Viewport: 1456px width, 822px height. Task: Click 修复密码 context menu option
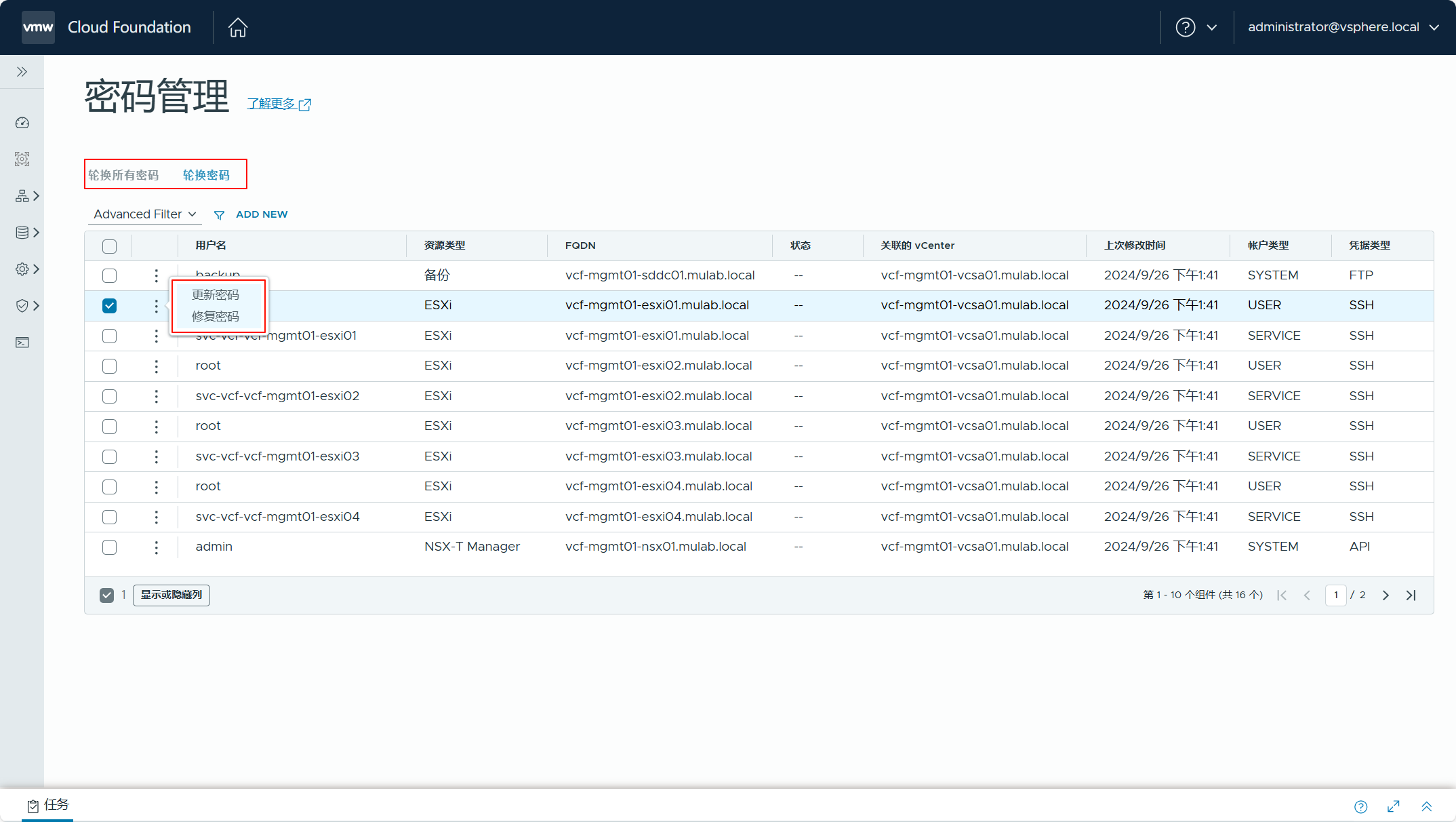[216, 316]
